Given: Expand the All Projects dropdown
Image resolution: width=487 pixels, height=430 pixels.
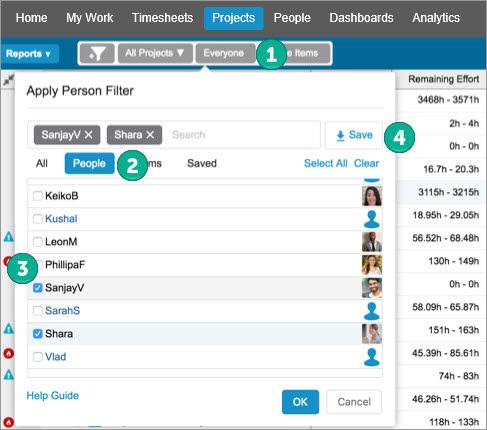Looking at the screenshot, I should click(155, 53).
